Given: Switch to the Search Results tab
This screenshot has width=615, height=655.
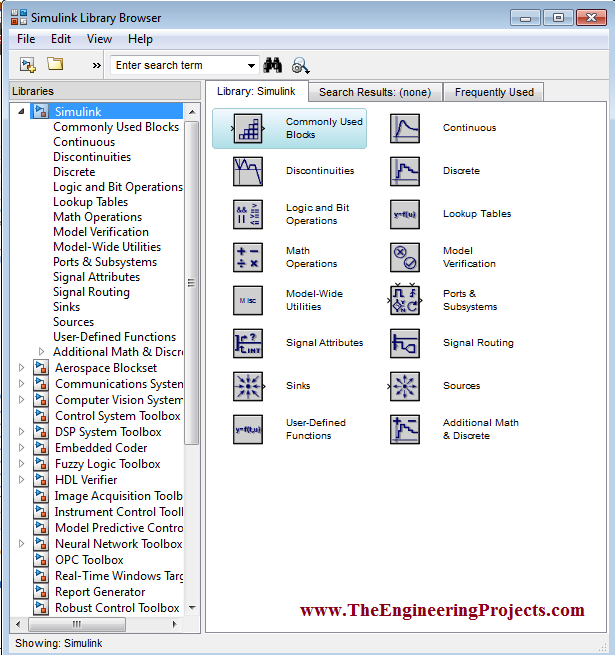Looking at the screenshot, I should (375, 92).
